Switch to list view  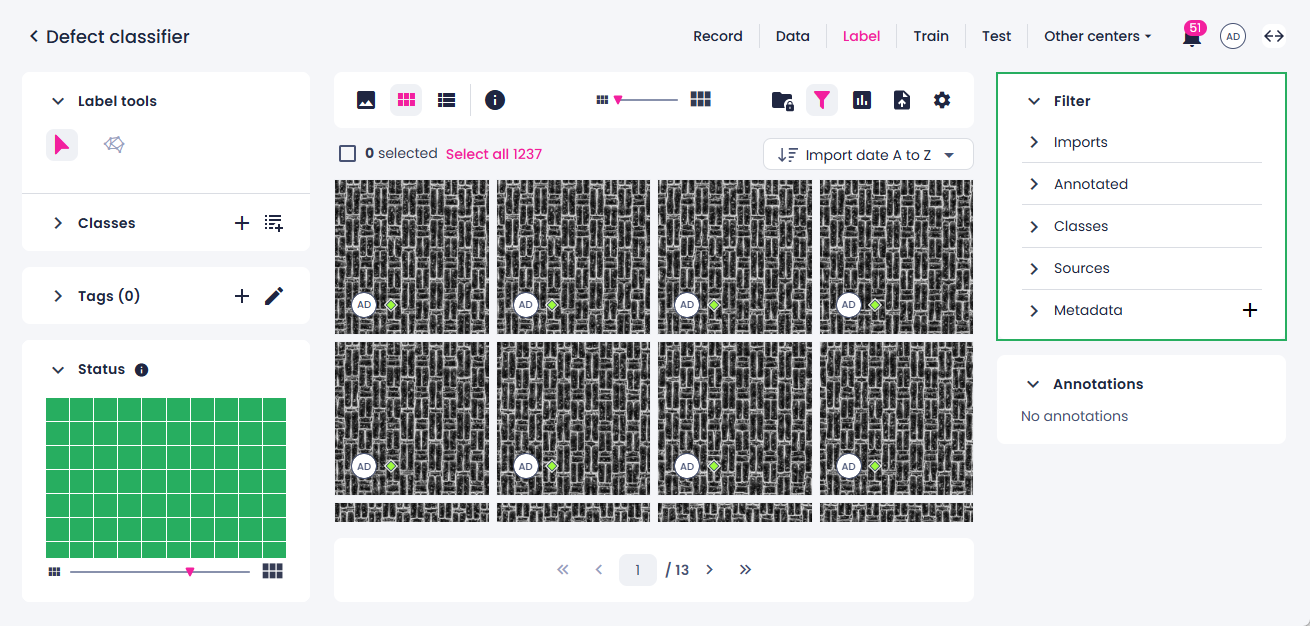coord(447,100)
